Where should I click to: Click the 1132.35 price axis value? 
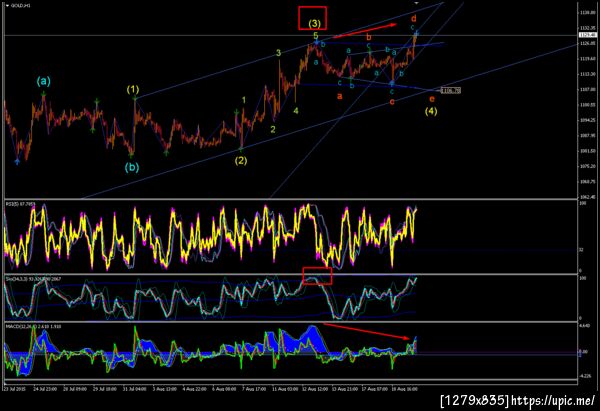click(587, 28)
